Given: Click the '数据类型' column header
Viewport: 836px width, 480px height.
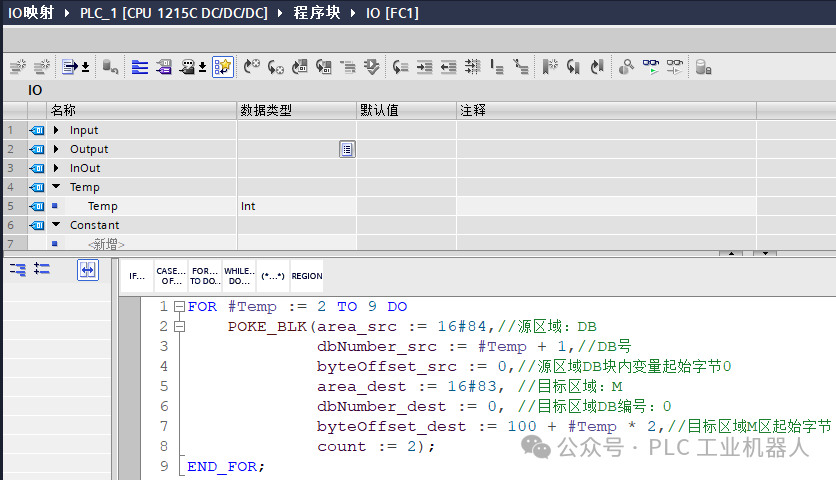Looking at the screenshot, I should tap(296, 110).
